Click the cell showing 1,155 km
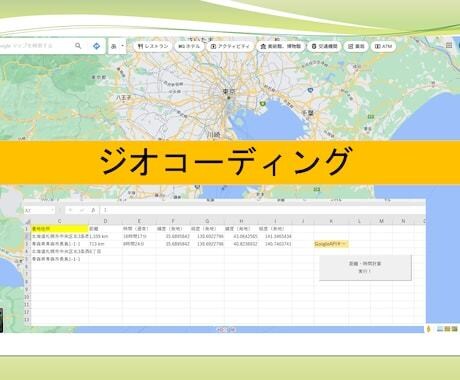The height and width of the screenshot is (380, 460). pyautogui.click(x=105, y=236)
